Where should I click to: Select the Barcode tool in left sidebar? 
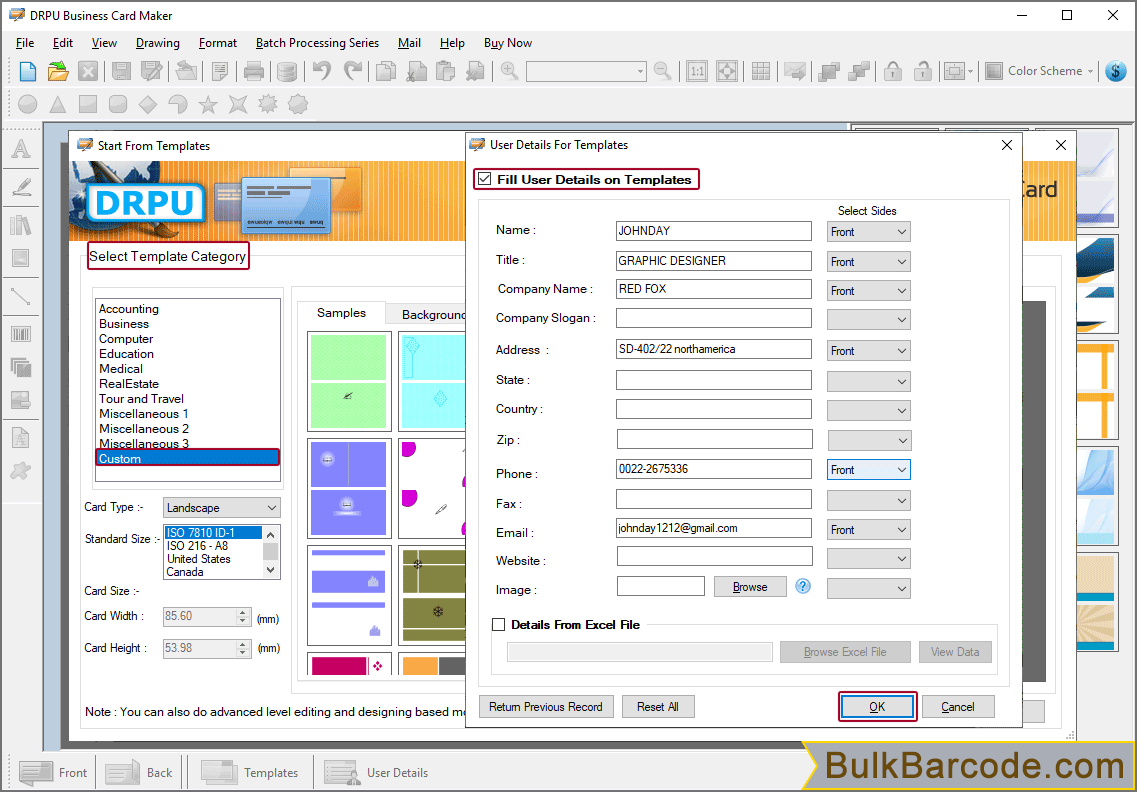click(21, 334)
